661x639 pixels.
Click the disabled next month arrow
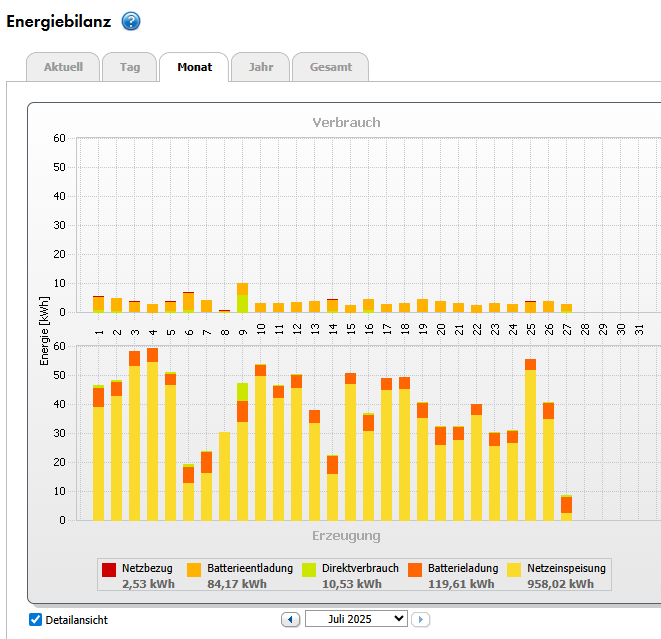click(421, 619)
